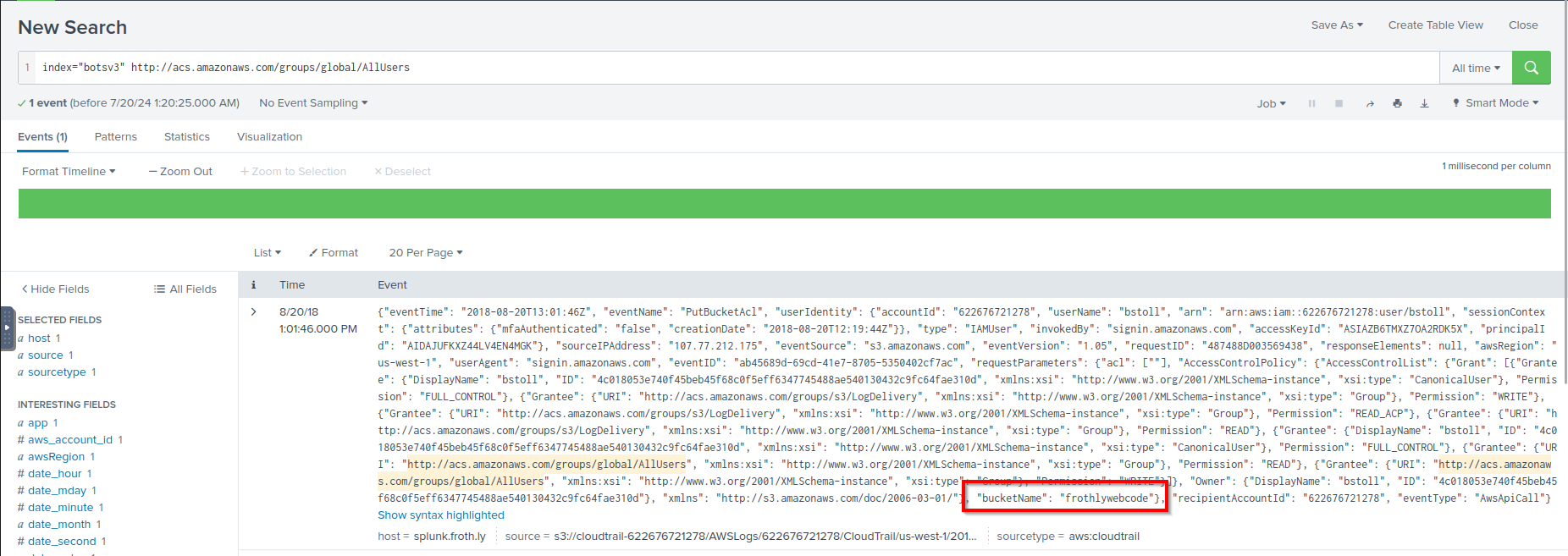The image size is (1568, 556).
Task: Open the All time range picker
Action: coord(1475,68)
